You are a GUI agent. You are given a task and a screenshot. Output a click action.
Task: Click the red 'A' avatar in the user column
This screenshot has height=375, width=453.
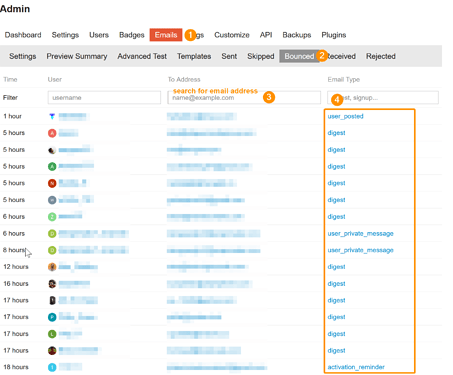point(52,133)
